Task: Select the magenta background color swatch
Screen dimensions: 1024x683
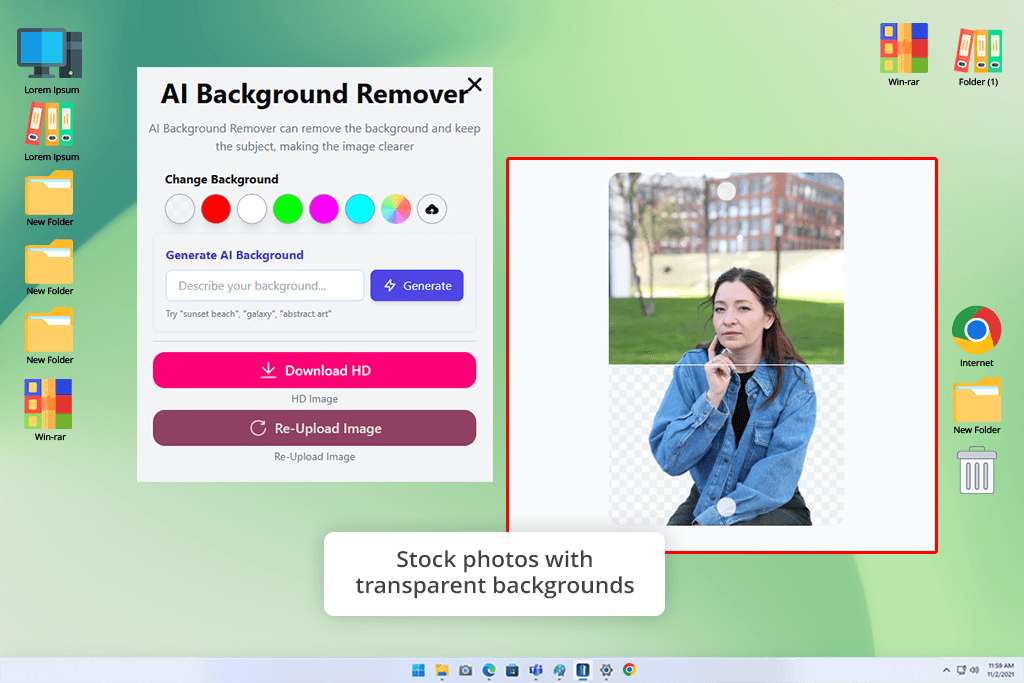Action: pyautogui.click(x=324, y=209)
